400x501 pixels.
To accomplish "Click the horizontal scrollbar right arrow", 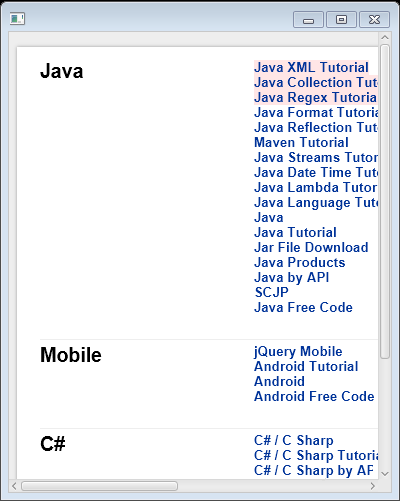I will 373,486.
